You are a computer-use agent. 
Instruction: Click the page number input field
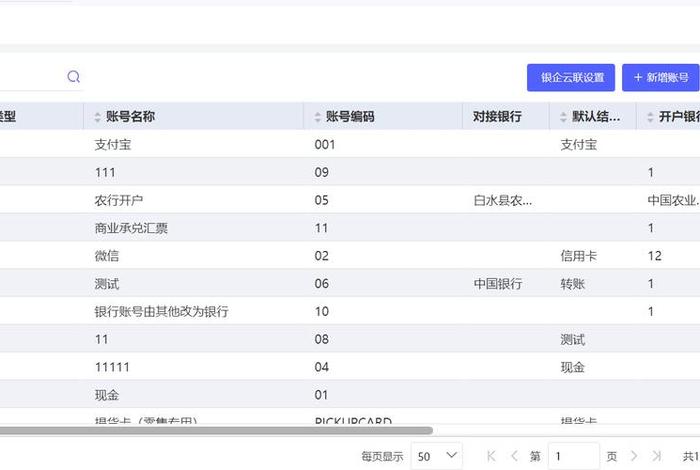click(x=574, y=456)
